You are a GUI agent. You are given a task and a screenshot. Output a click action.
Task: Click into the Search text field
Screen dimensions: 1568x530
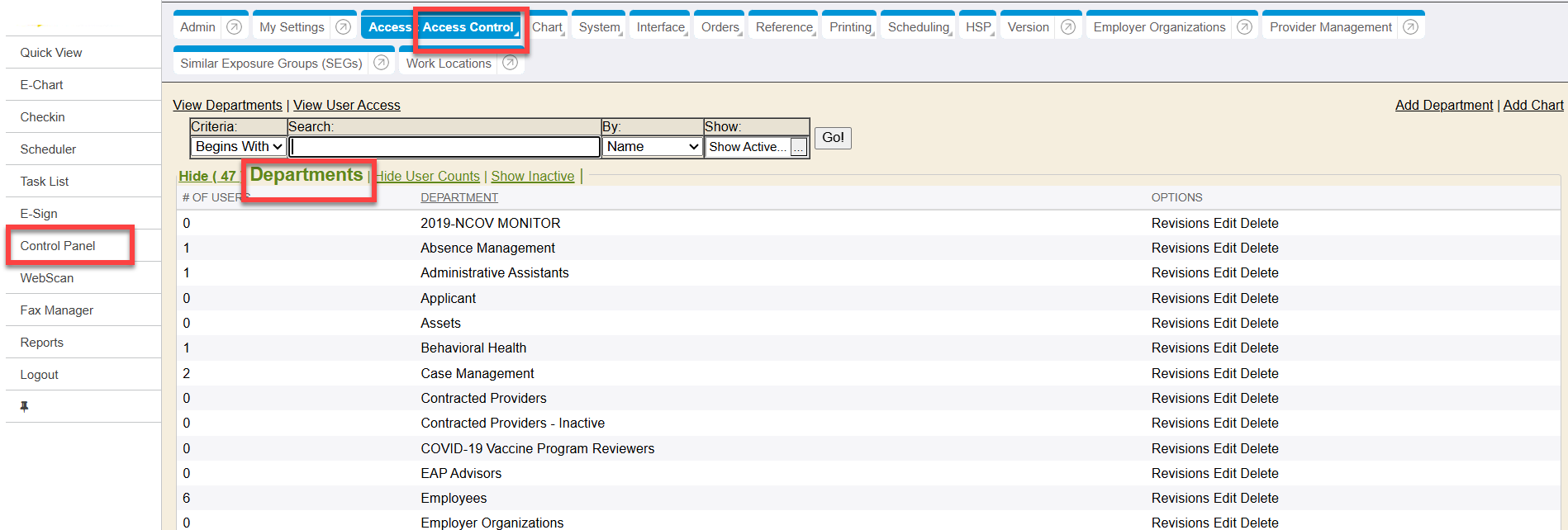point(445,147)
